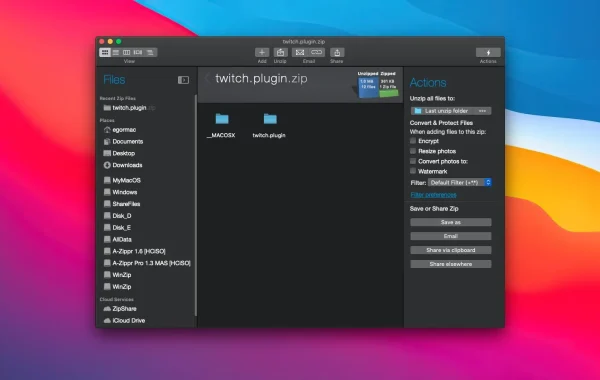Click the Last unzip folder selector
This screenshot has height=380, width=600.
(x=451, y=111)
